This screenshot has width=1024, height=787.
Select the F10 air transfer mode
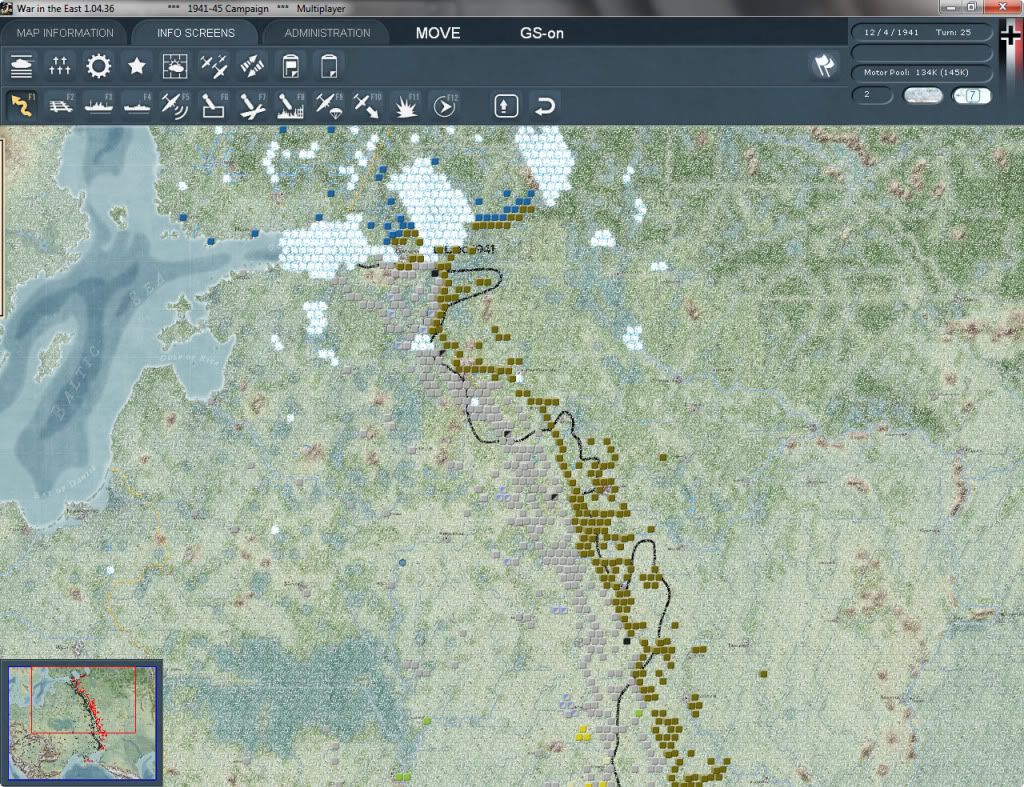(x=367, y=106)
